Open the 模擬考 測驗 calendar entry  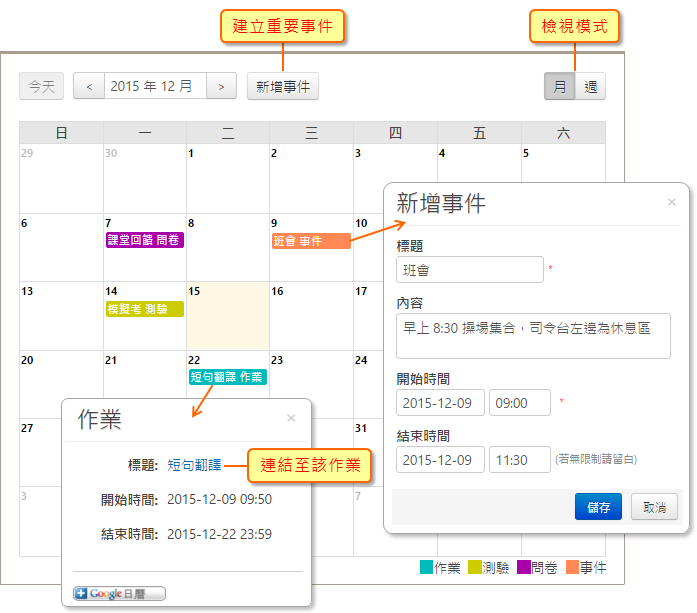point(145,309)
